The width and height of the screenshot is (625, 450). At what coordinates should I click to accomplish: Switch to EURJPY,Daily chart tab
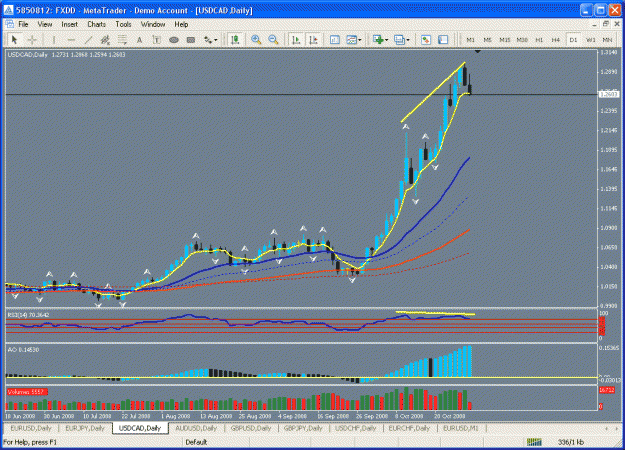pyautogui.click(x=85, y=428)
